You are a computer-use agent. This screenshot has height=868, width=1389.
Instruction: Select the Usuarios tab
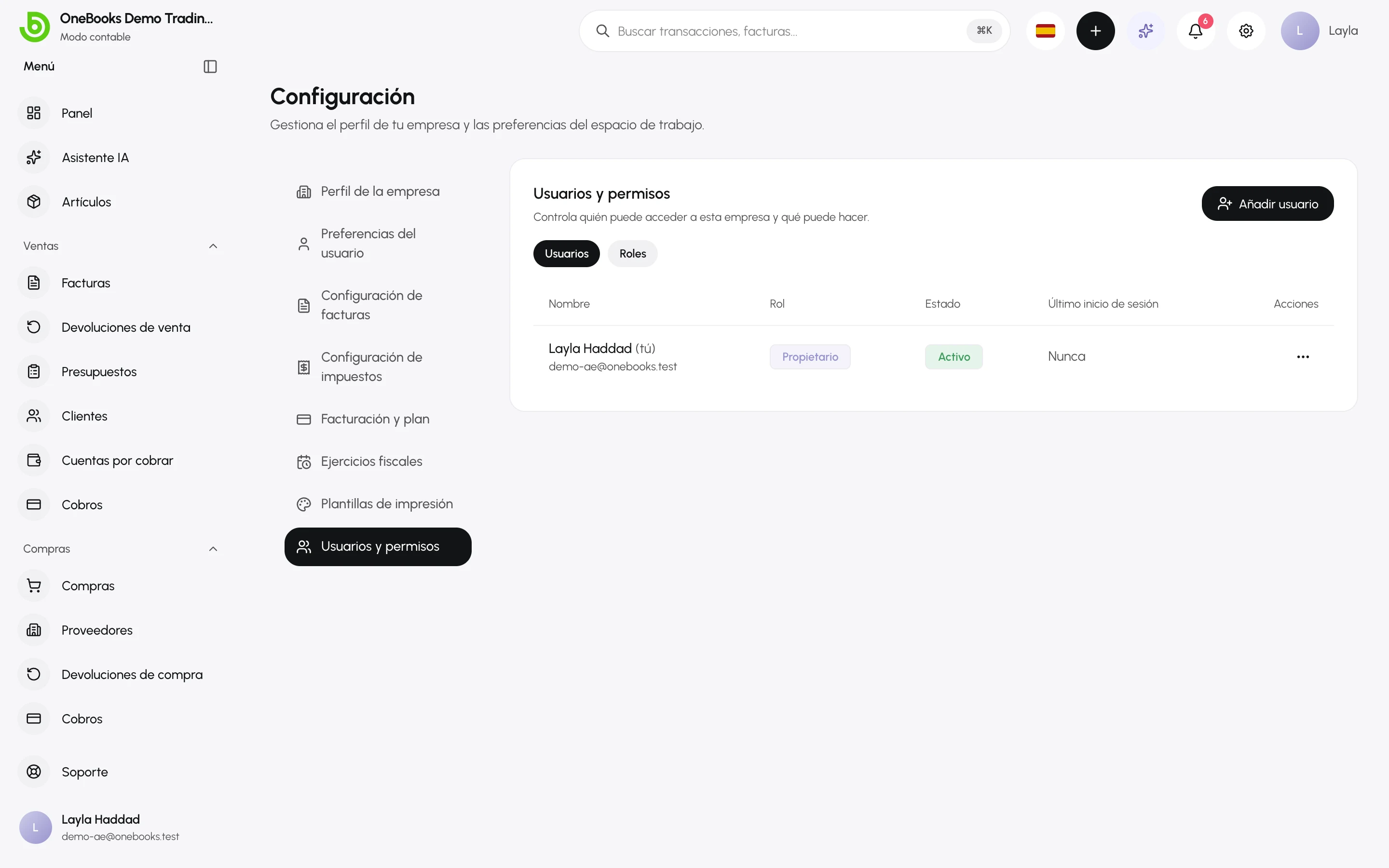566,254
